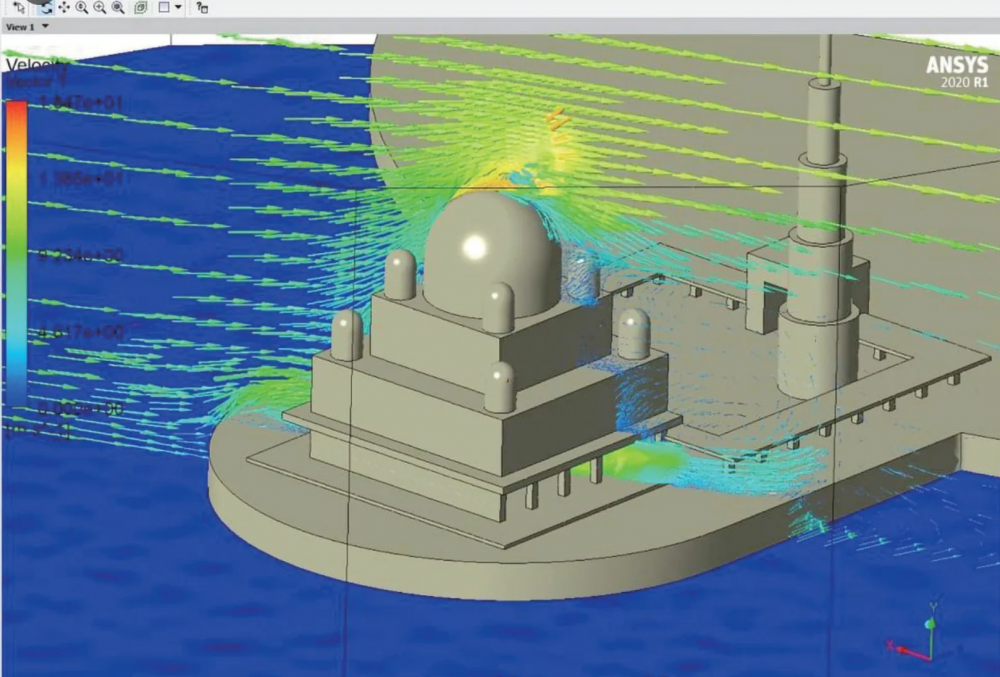Show viewer hotkeys help icon
The width and height of the screenshot is (1000, 677).
click(x=202, y=7)
